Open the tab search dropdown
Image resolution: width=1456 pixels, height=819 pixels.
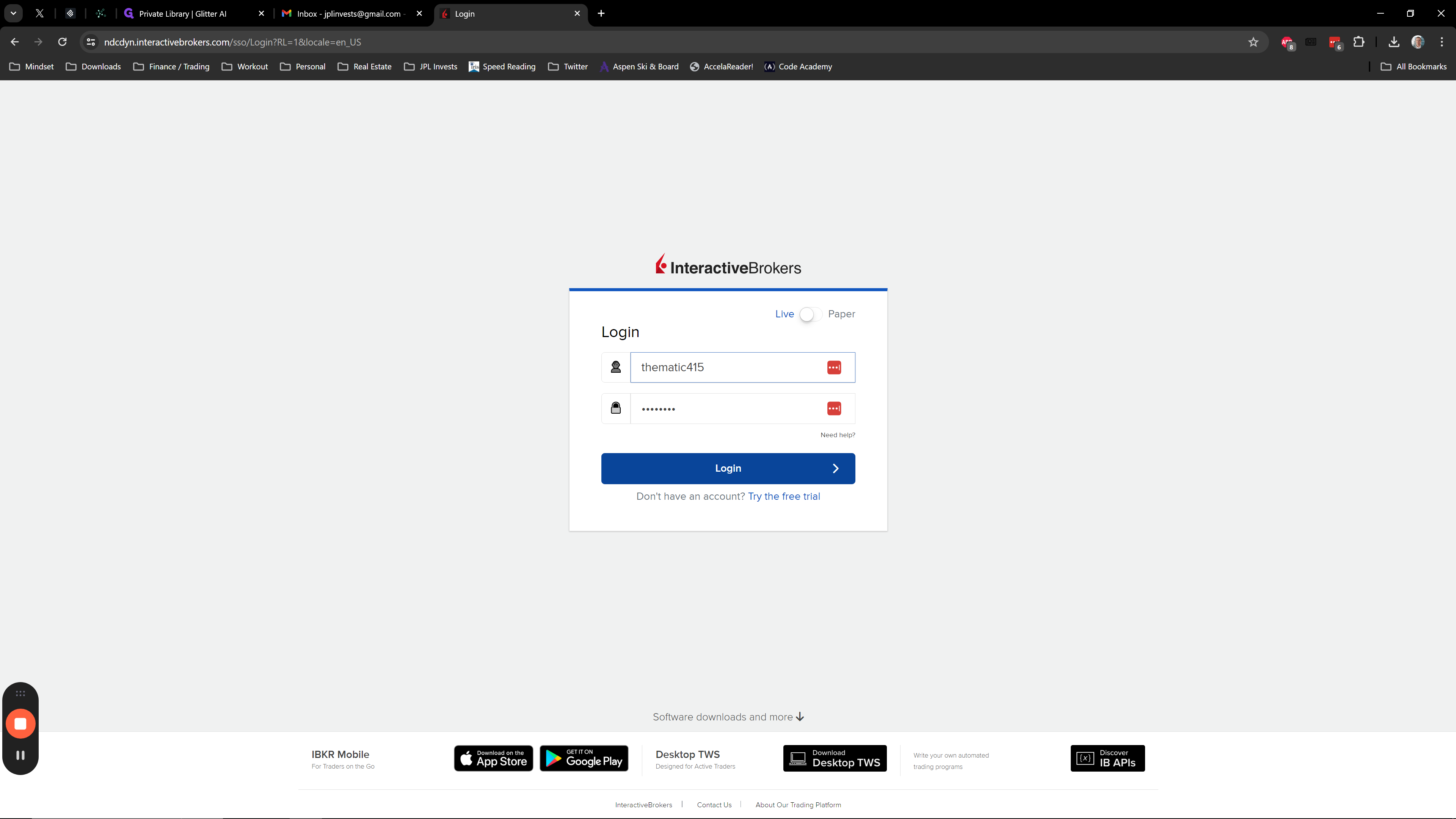[x=13, y=14]
